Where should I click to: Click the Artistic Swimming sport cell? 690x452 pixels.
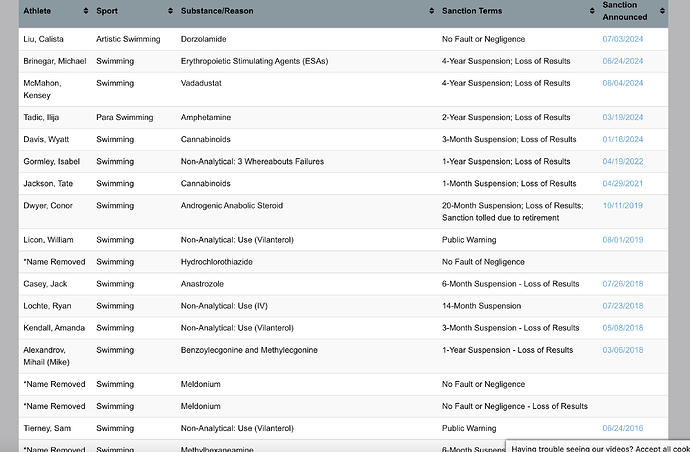click(128, 39)
